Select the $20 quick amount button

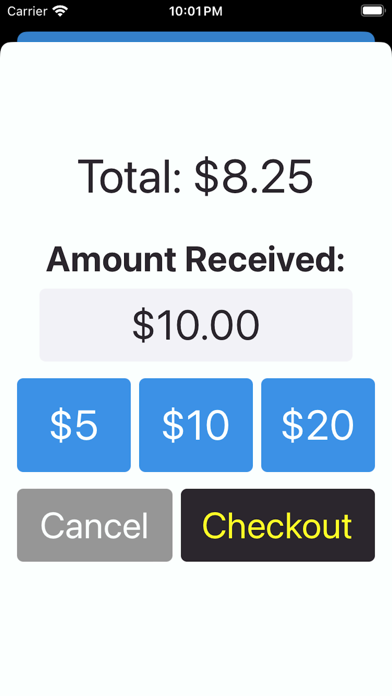[x=318, y=425]
